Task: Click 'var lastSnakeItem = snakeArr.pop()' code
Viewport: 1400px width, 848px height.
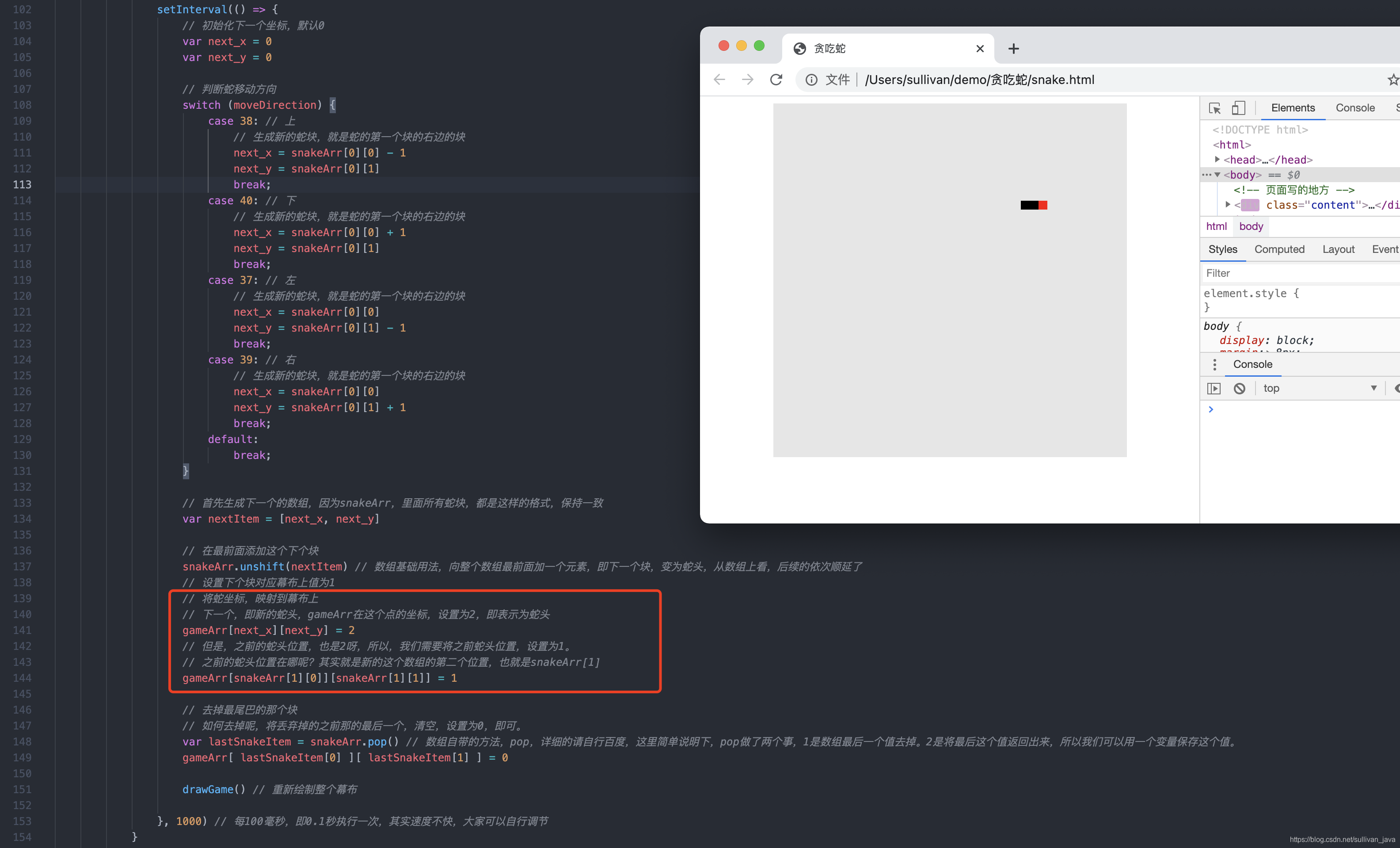Action: [290, 742]
